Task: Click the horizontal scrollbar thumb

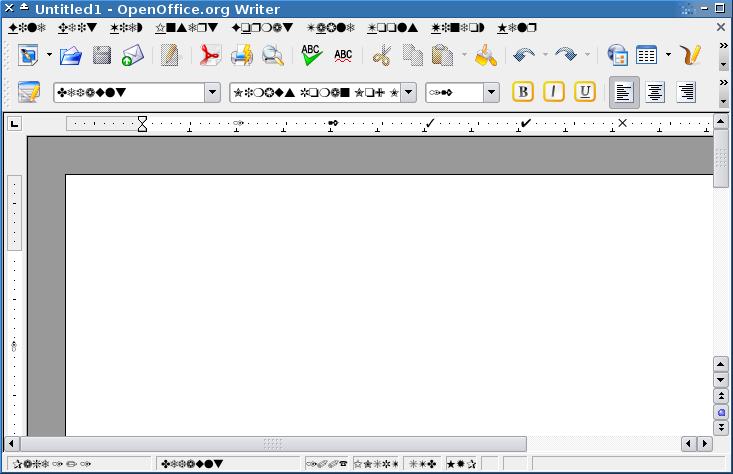Action: pos(272,443)
